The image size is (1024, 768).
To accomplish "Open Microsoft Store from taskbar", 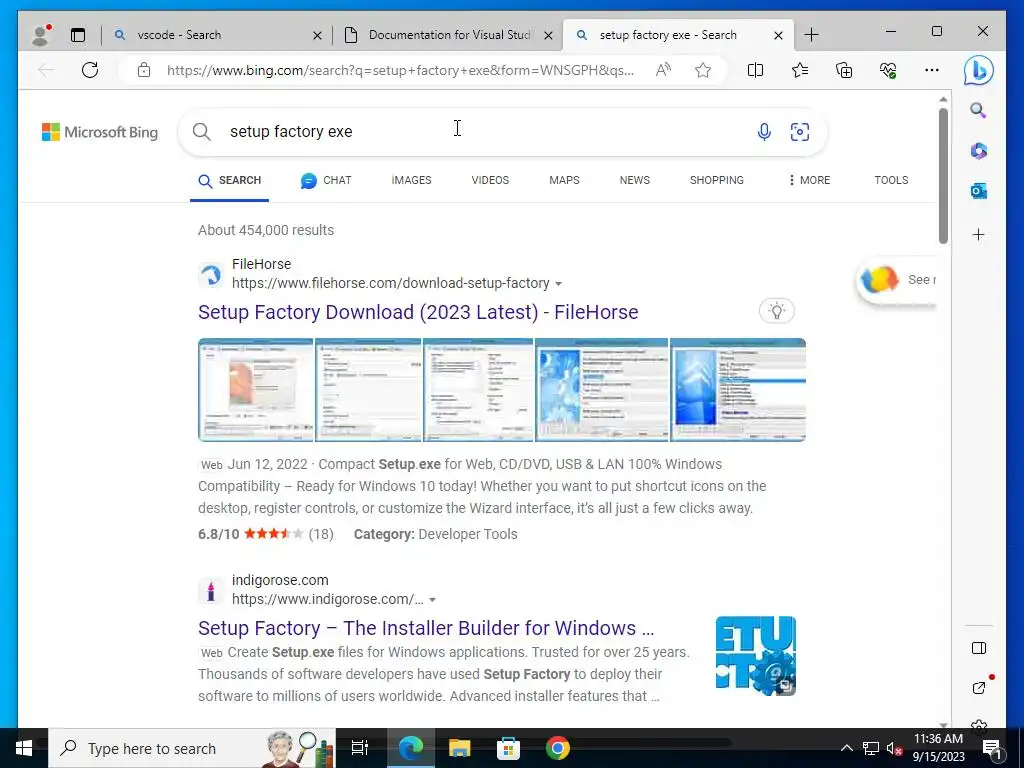I will (508, 748).
